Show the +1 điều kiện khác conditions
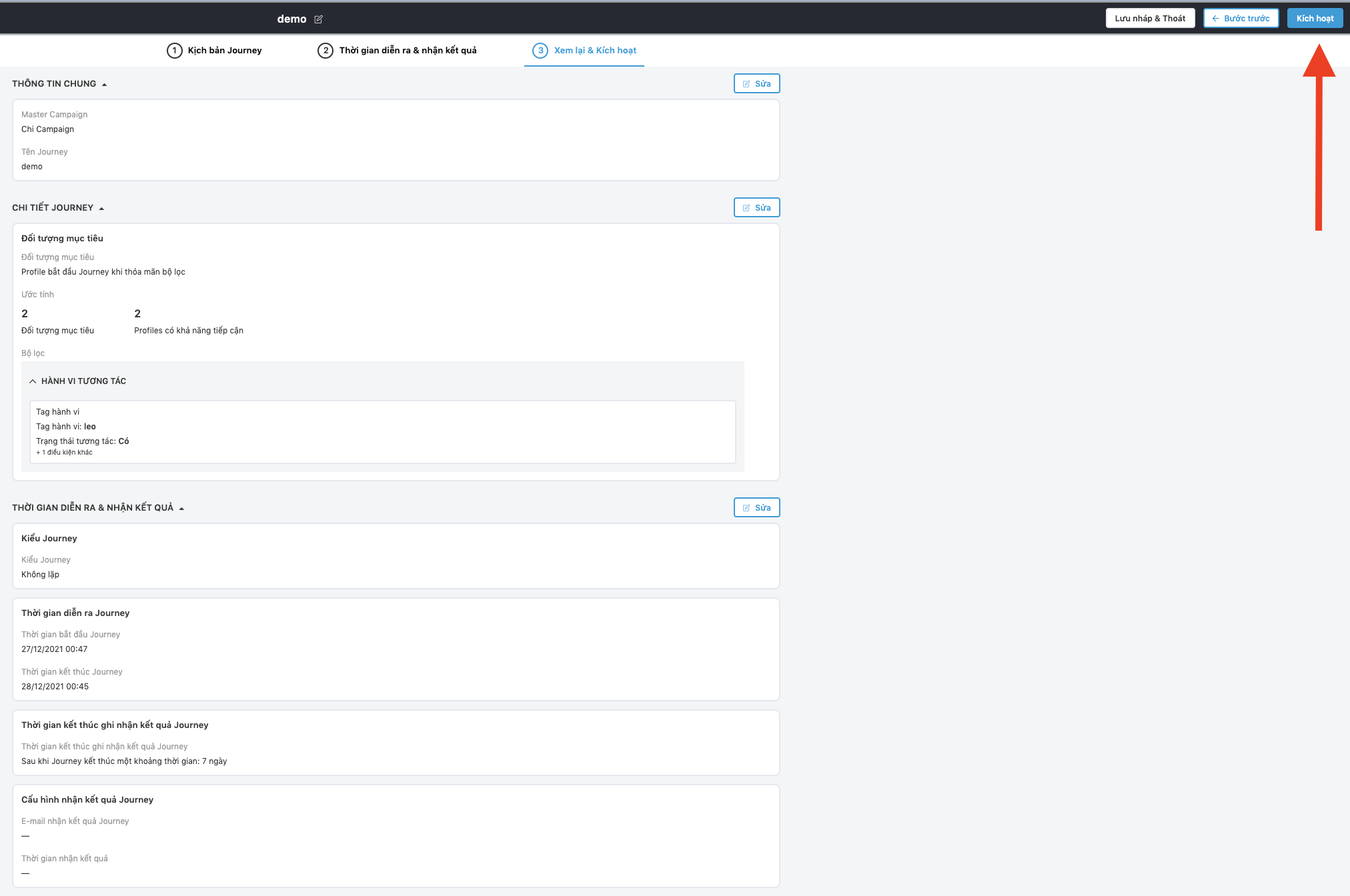 tap(65, 453)
